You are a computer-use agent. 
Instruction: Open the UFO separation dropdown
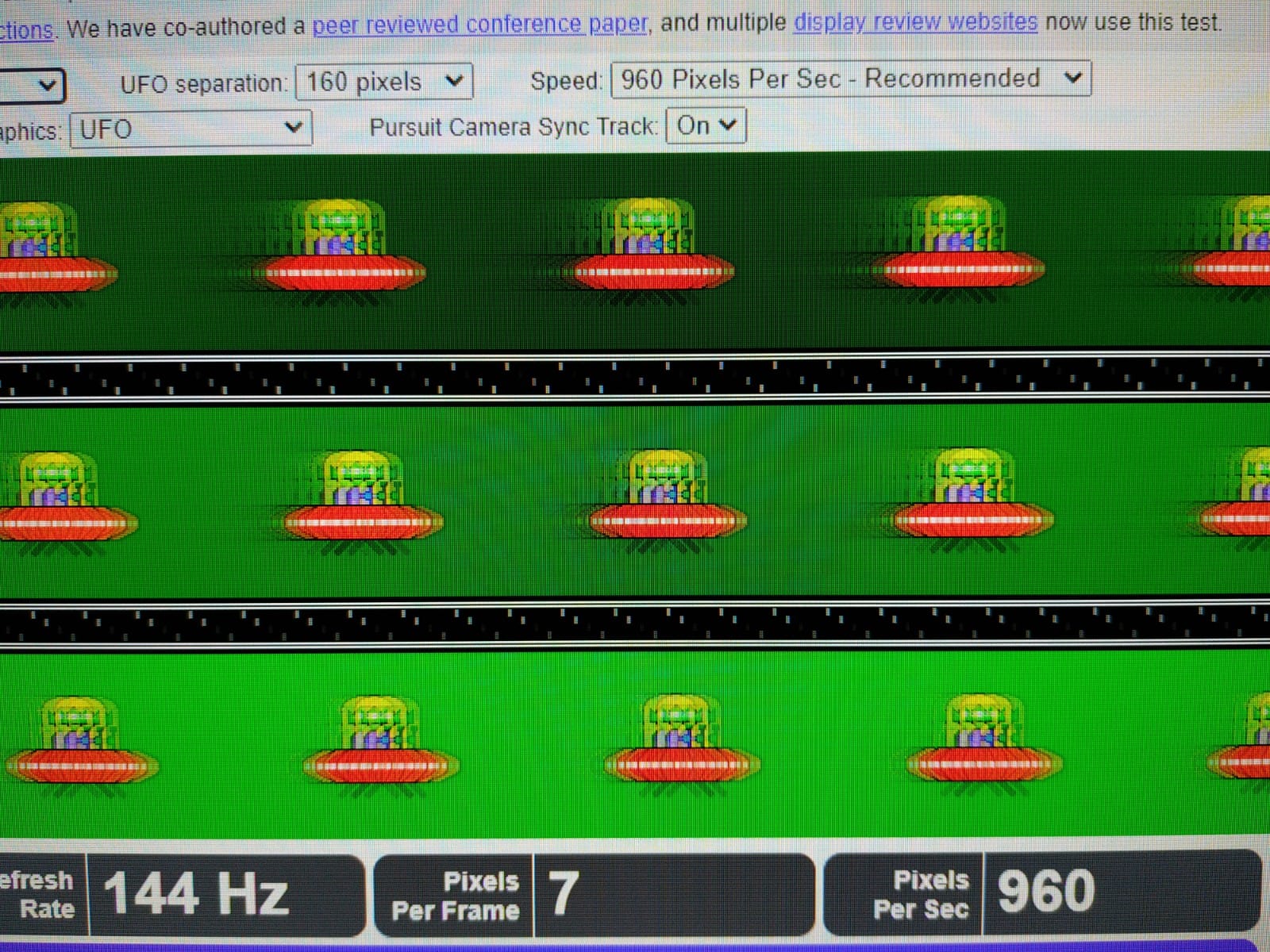(x=384, y=82)
